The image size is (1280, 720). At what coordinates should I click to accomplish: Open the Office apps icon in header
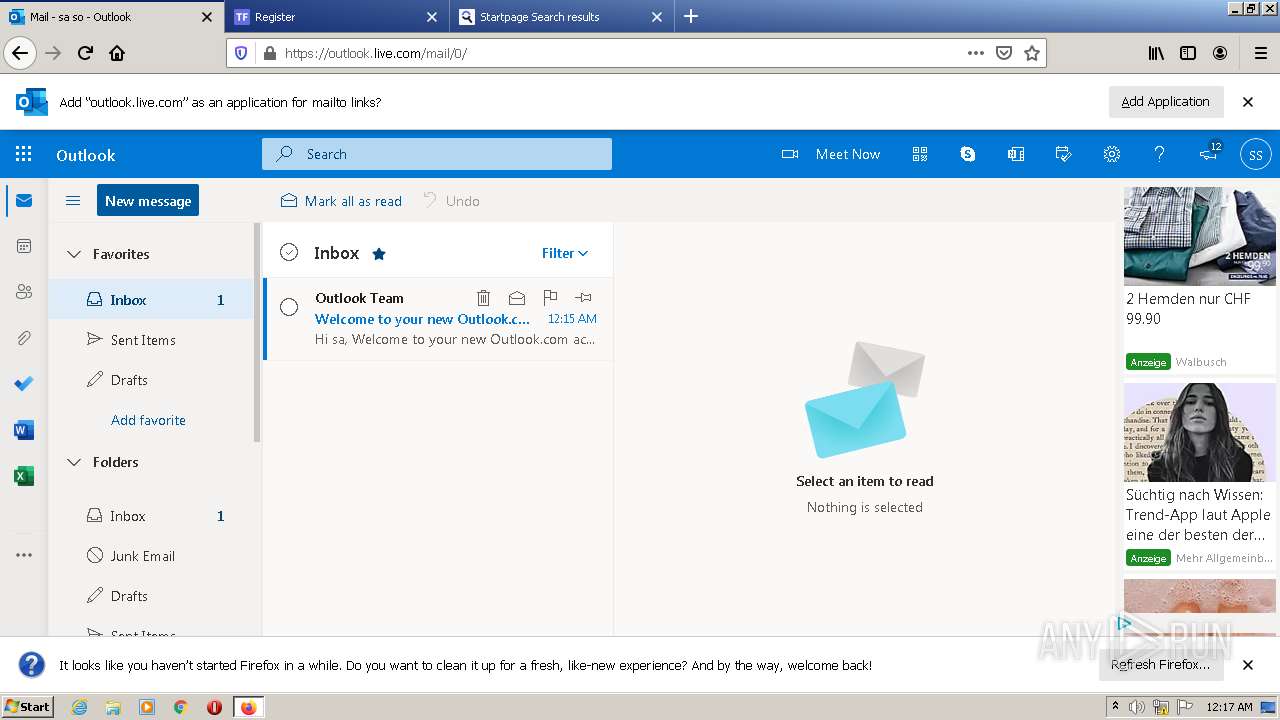coord(1015,154)
